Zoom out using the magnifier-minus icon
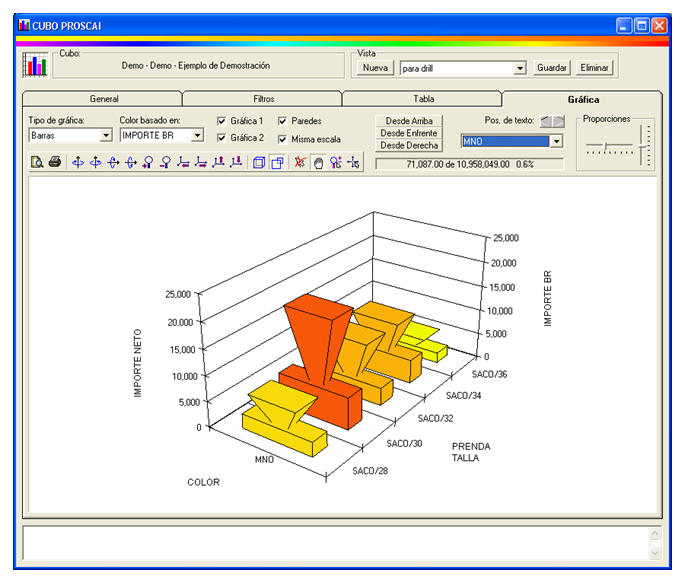This screenshot has height=580, width=681. click(165, 162)
